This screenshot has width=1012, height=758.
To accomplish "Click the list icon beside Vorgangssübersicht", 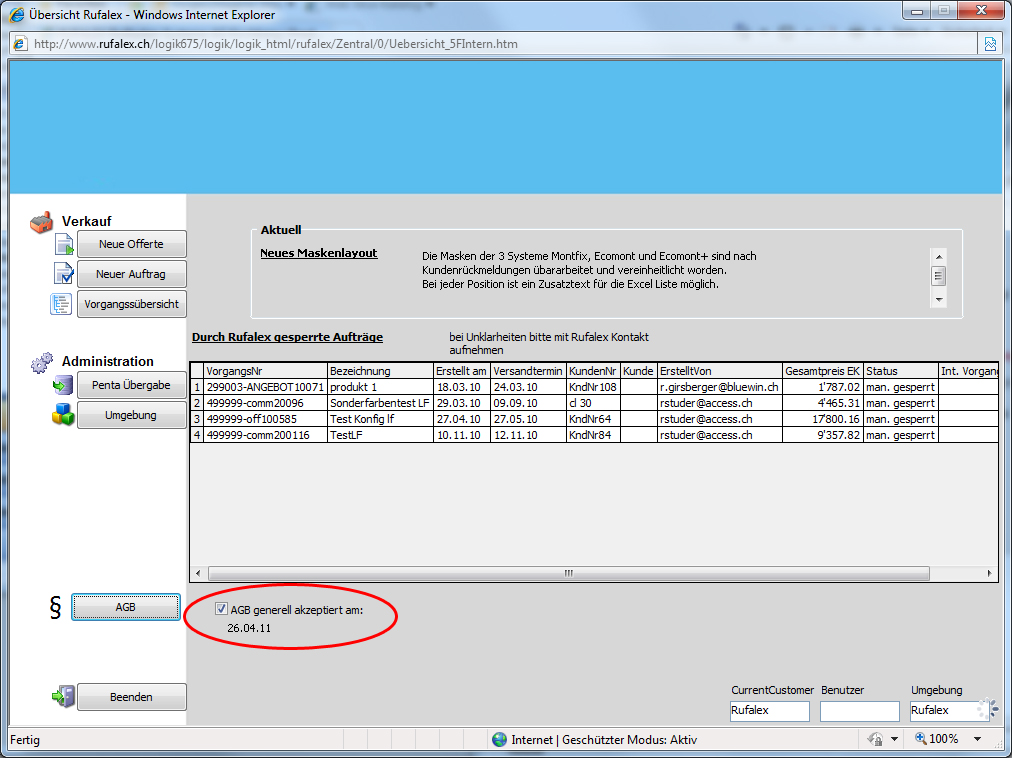I will click(x=61, y=303).
